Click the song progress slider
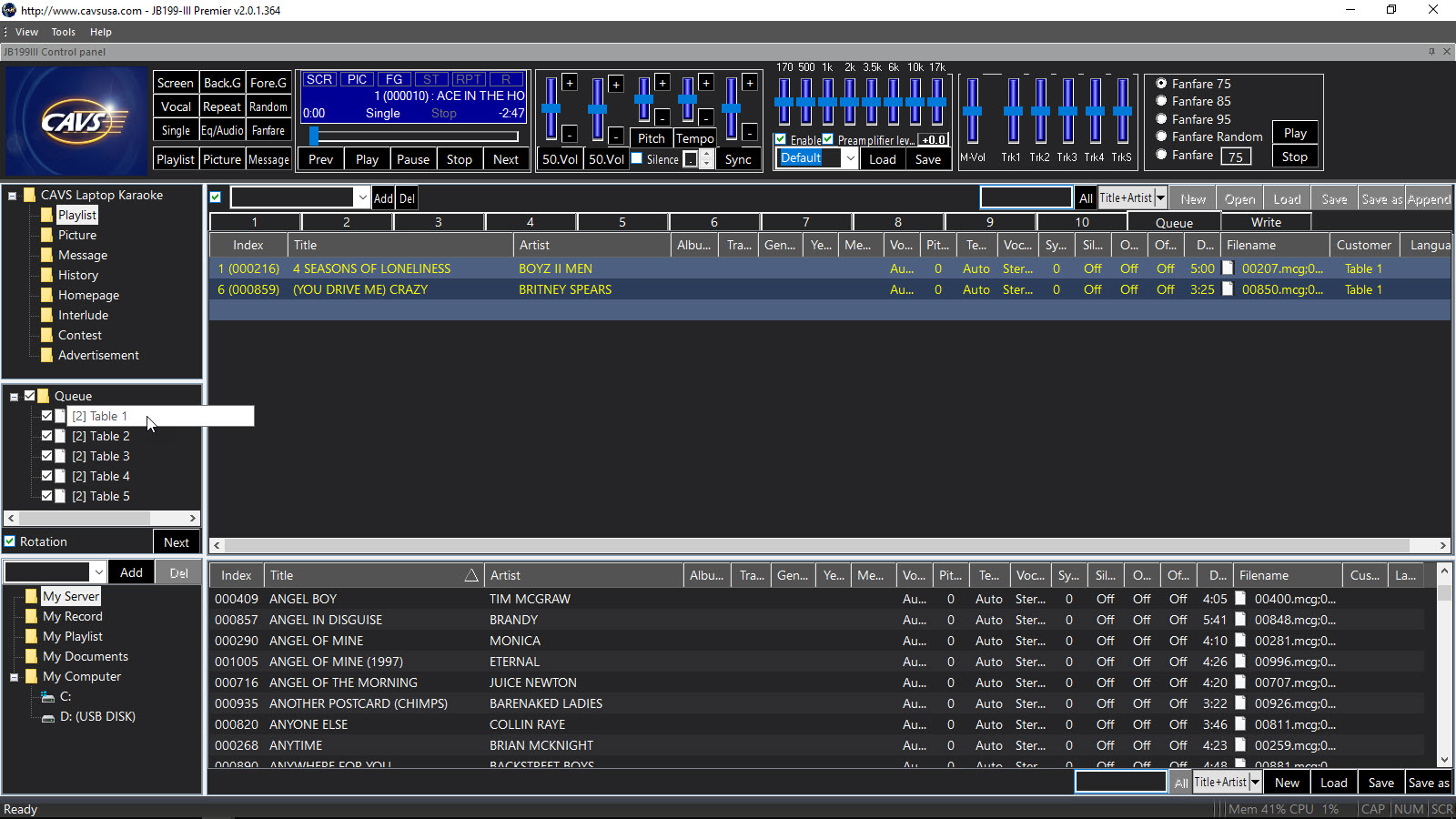The height and width of the screenshot is (819, 1456). [414, 136]
